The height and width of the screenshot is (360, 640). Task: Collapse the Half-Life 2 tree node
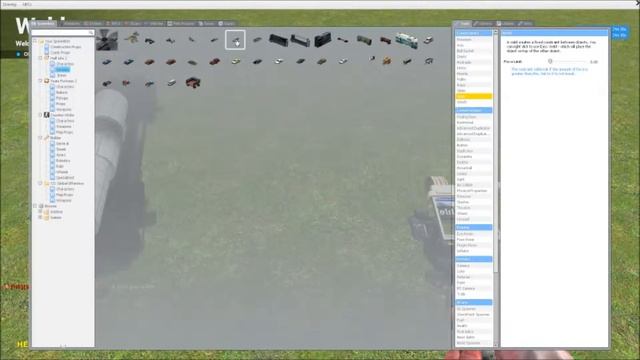tap(40, 58)
